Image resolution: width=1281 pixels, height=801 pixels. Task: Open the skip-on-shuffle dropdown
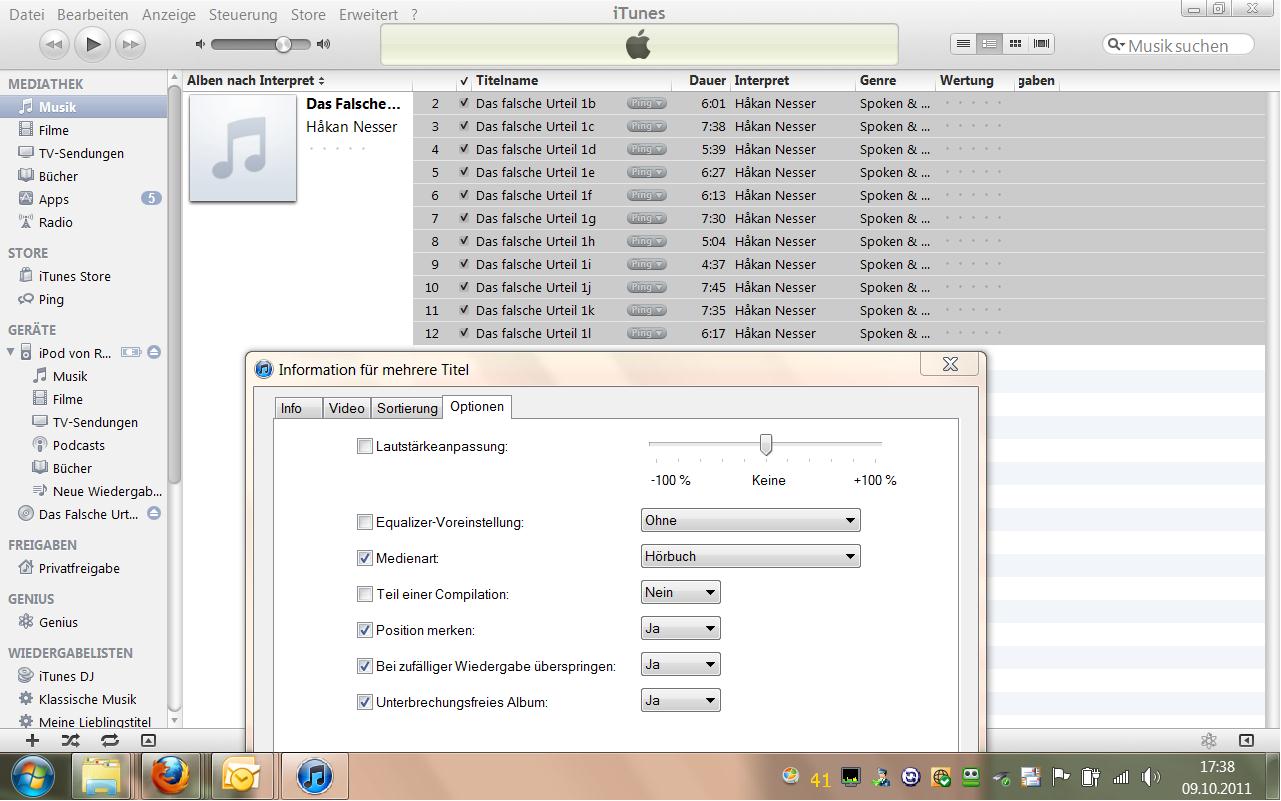pos(680,664)
